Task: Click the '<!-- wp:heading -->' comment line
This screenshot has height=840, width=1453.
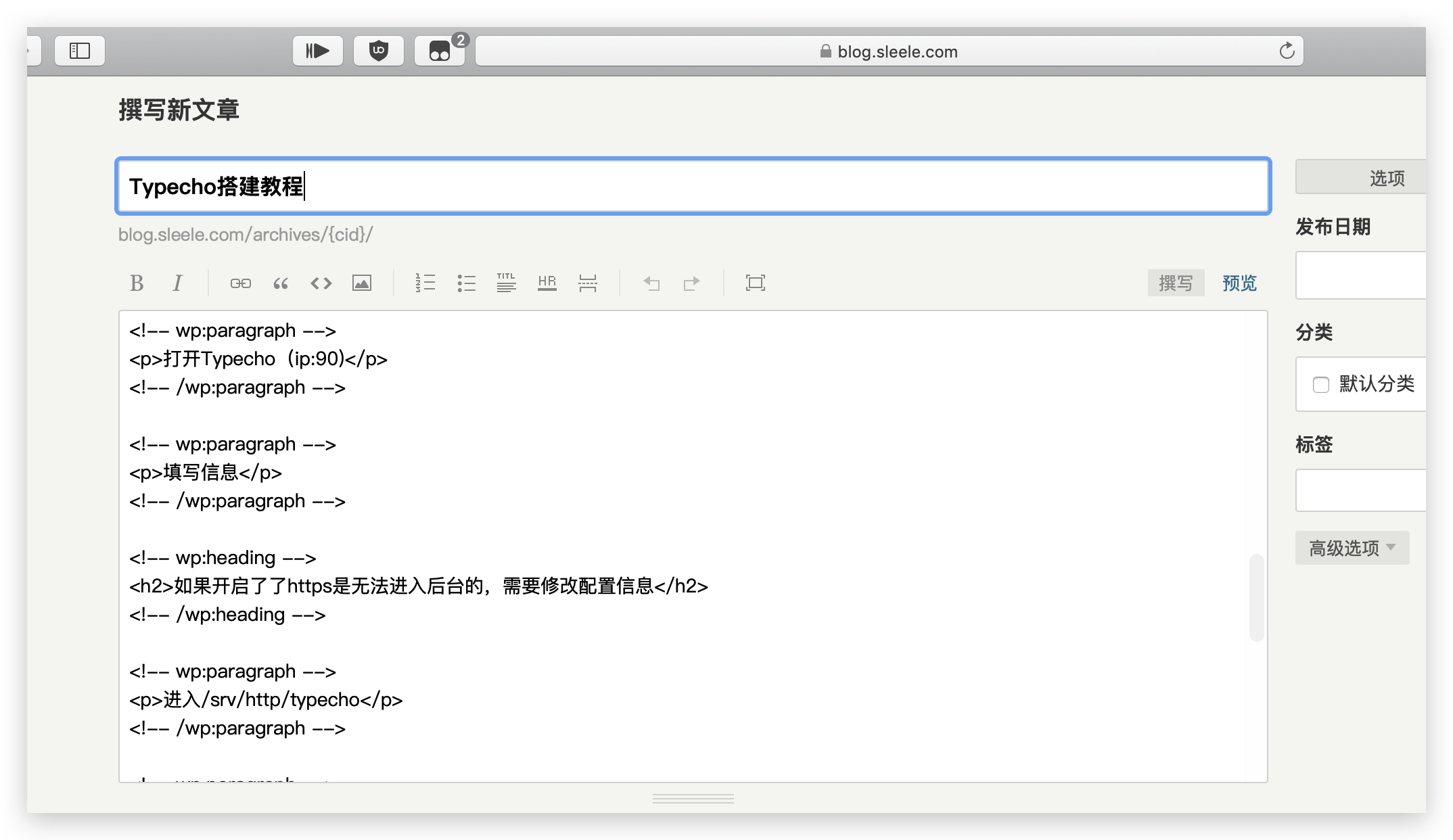Action: [x=223, y=558]
